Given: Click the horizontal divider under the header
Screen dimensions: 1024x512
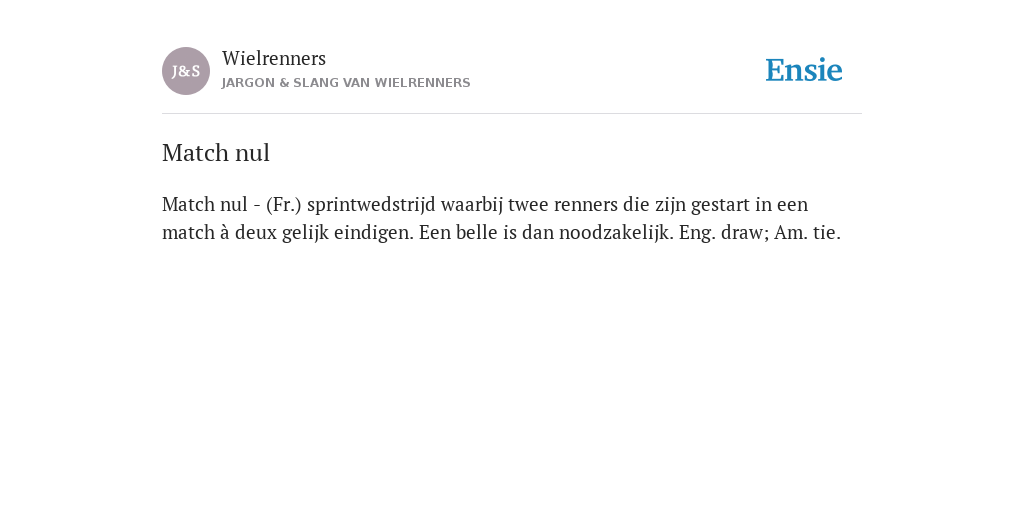Looking at the screenshot, I should pos(512,114).
